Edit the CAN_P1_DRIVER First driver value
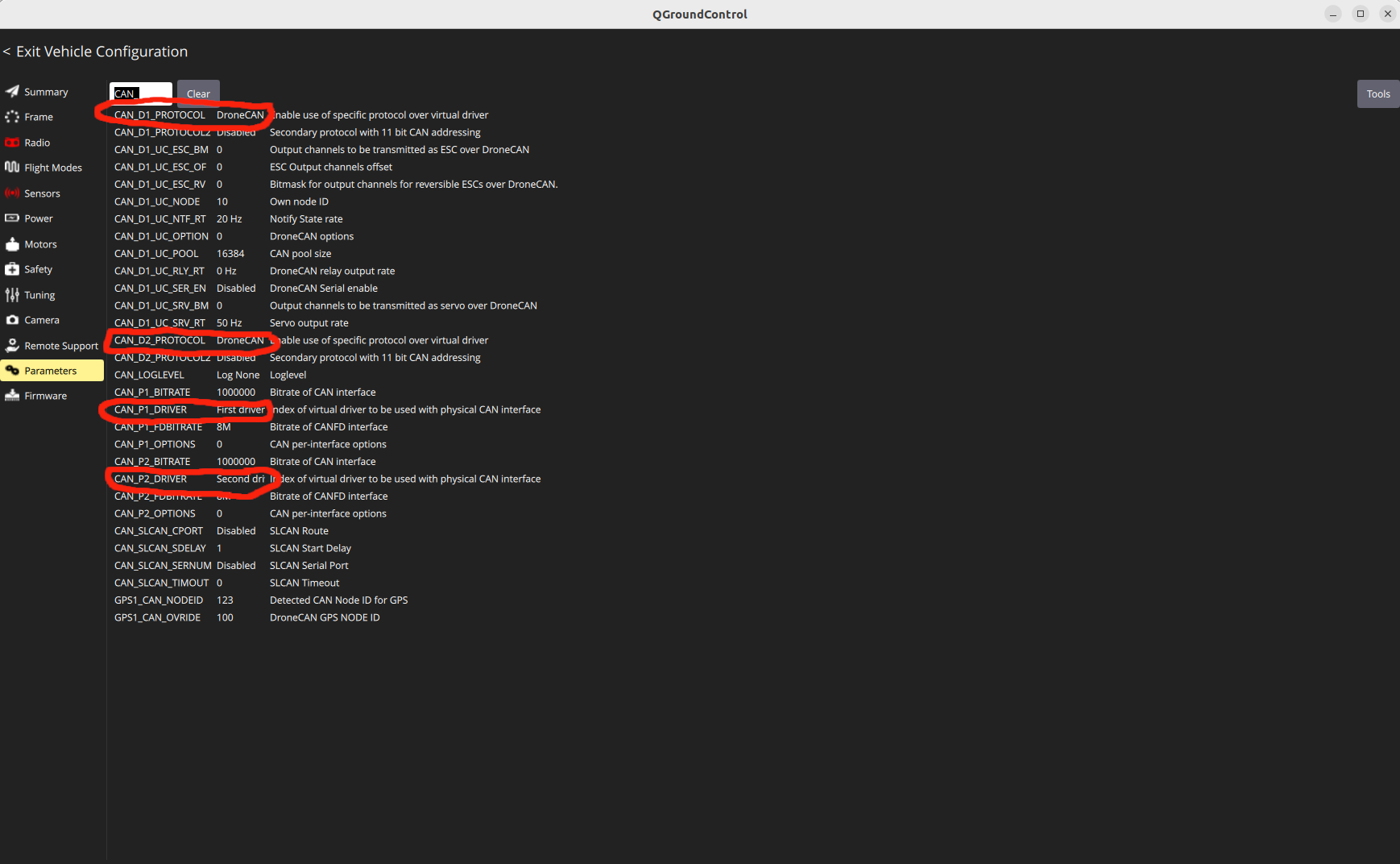 pos(240,409)
